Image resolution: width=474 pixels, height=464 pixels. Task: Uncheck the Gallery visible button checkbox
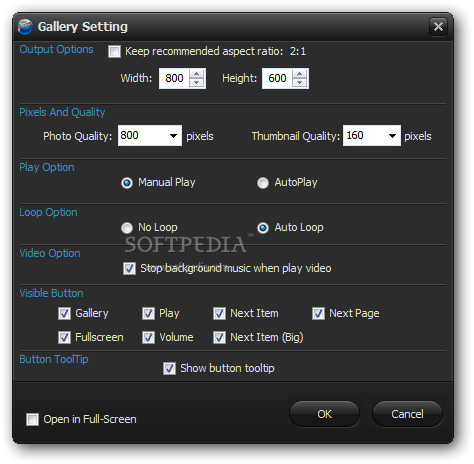click(x=64, y=313)
